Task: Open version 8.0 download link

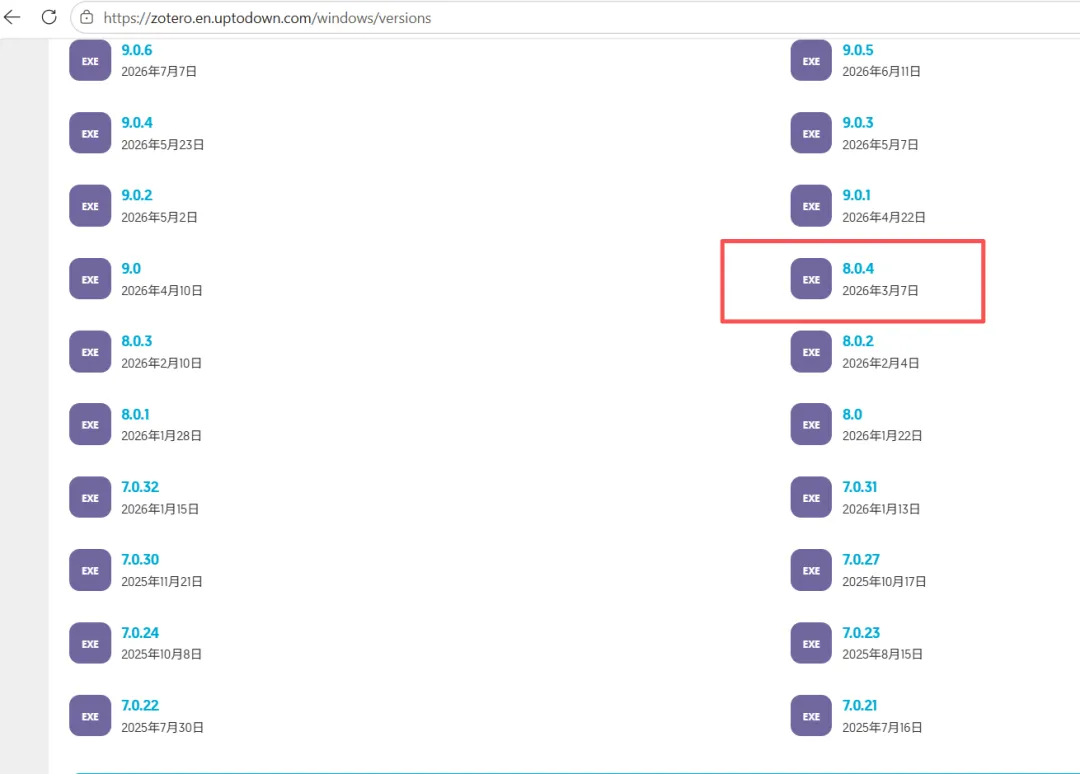Action: click(852, 414)
